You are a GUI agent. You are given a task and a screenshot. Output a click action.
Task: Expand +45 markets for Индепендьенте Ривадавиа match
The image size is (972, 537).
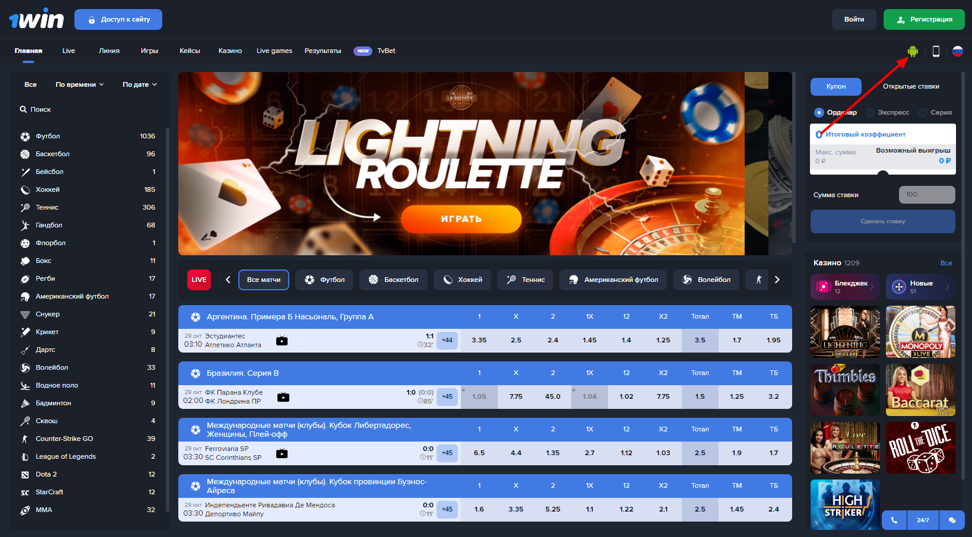pos(447,510)
